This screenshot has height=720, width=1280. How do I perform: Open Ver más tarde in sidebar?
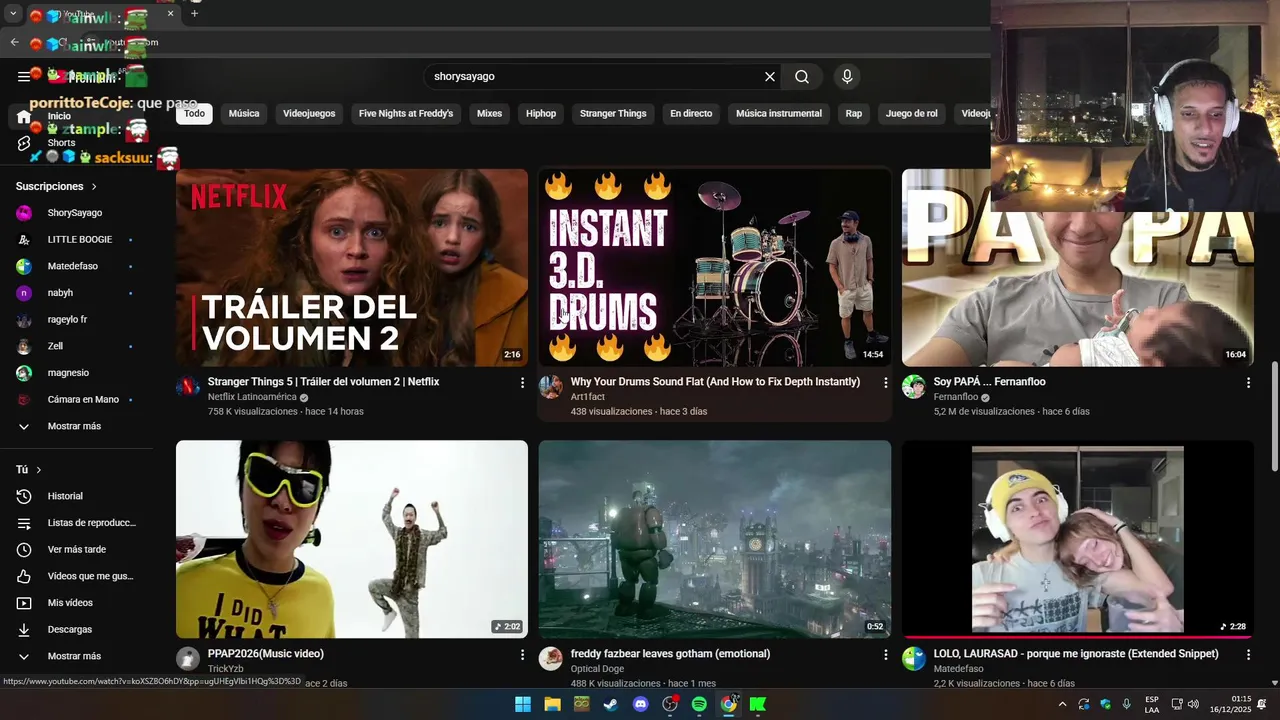[x=77, y=549]
